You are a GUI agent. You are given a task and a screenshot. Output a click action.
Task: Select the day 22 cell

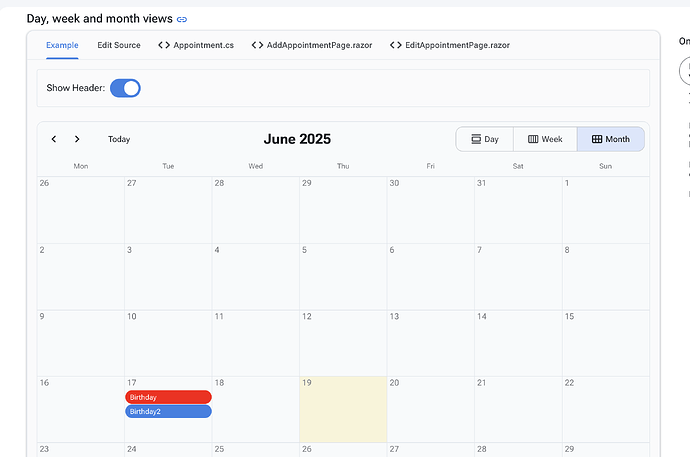point(606,409)
